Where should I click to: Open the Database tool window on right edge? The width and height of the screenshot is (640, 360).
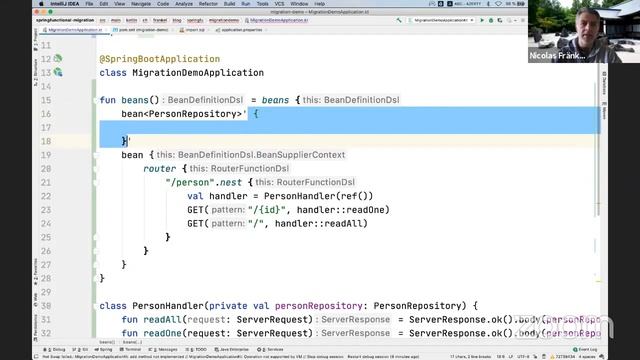(604, 83)
